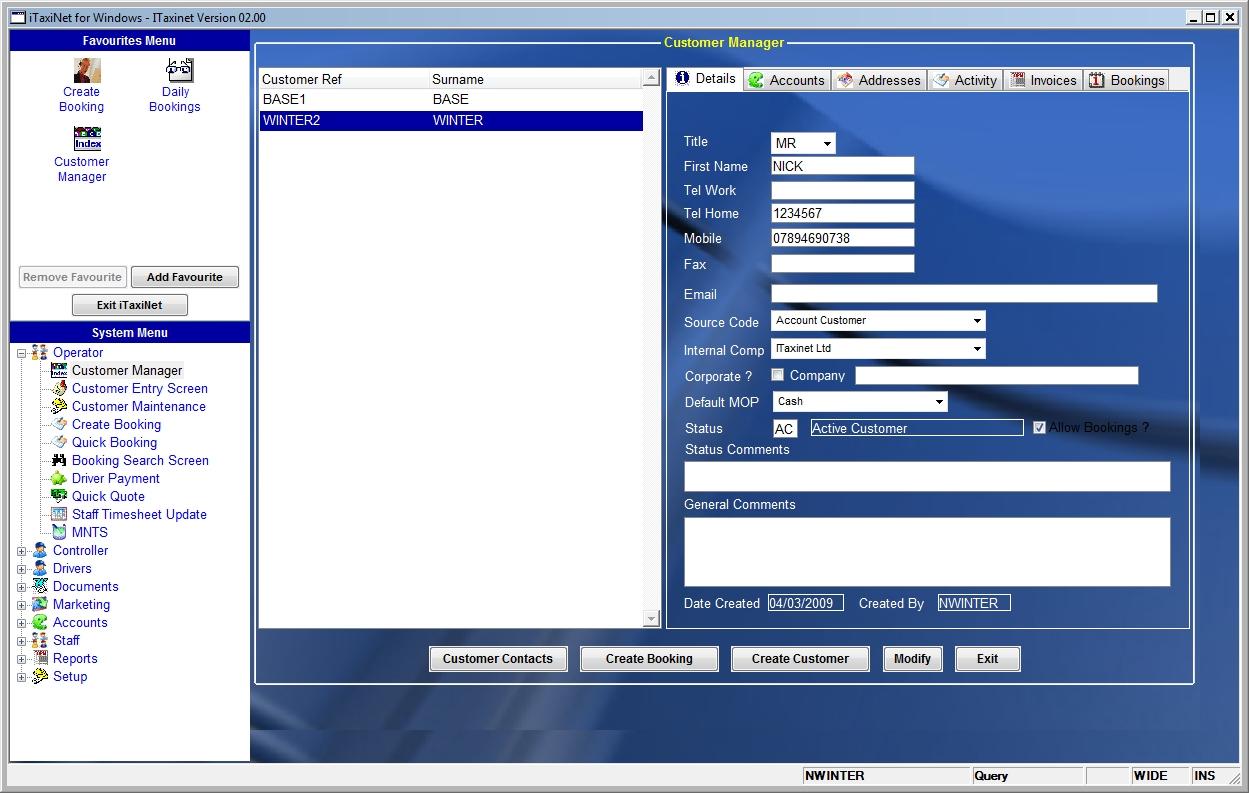Click Accounts node icon in System Menu
The width and height of the screenshot is (1249, 793).
pos(40,623)
